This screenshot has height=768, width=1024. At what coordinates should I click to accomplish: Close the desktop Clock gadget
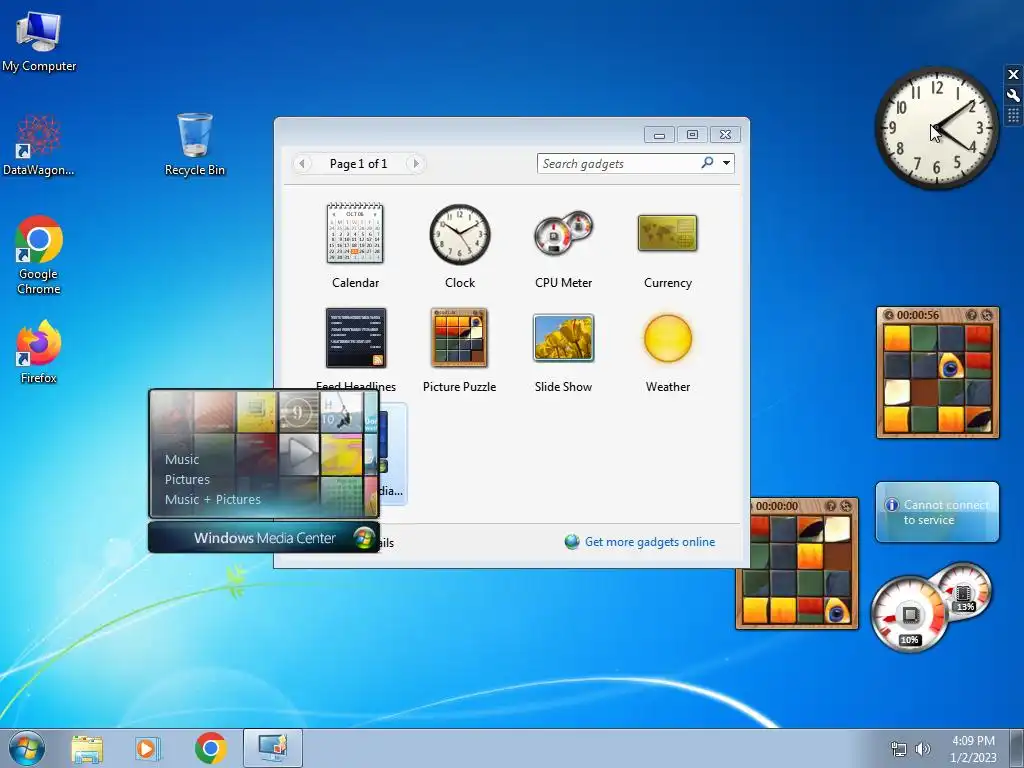point(1014,74)
